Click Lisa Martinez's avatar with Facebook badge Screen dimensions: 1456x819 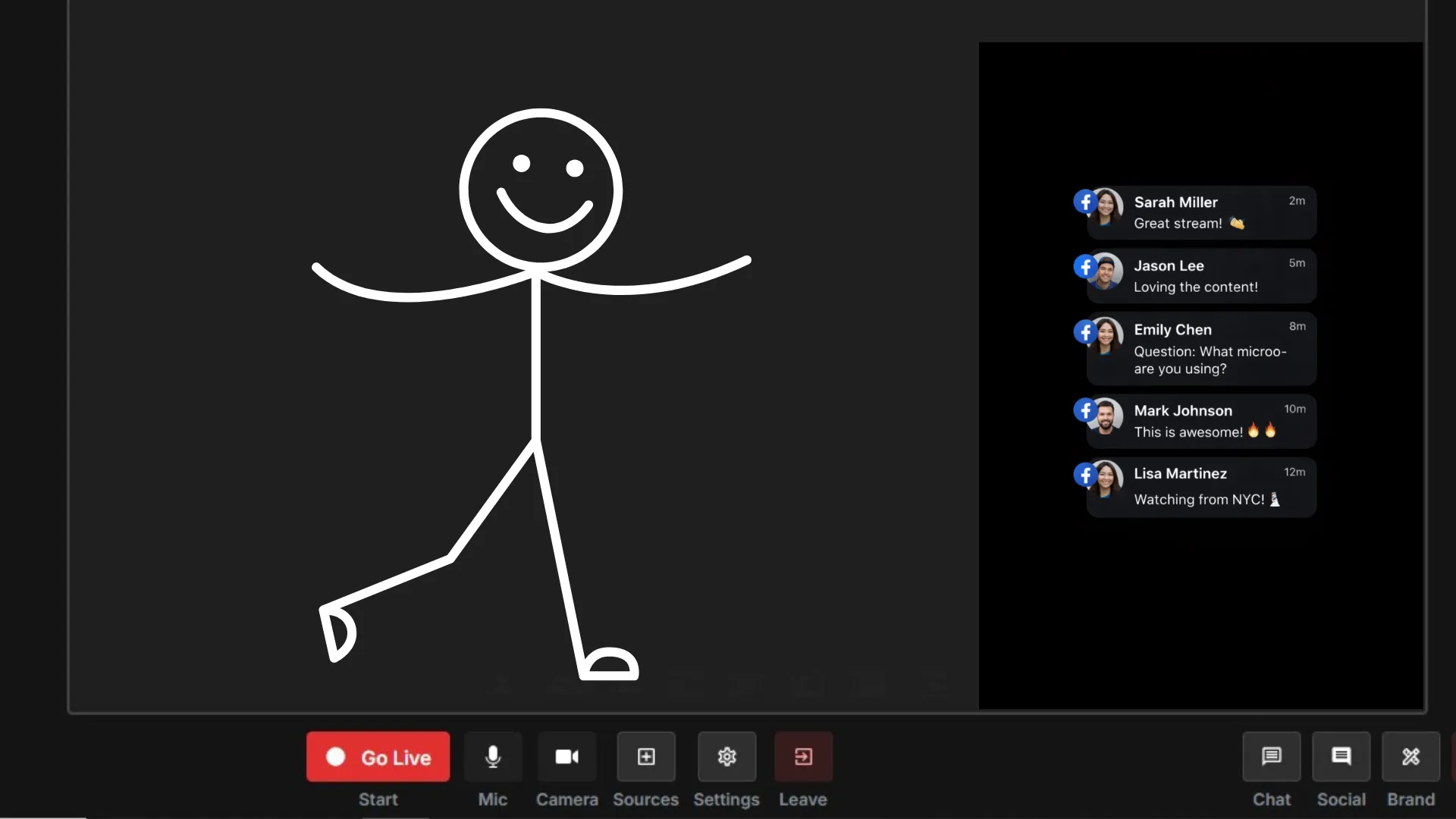1100,479
